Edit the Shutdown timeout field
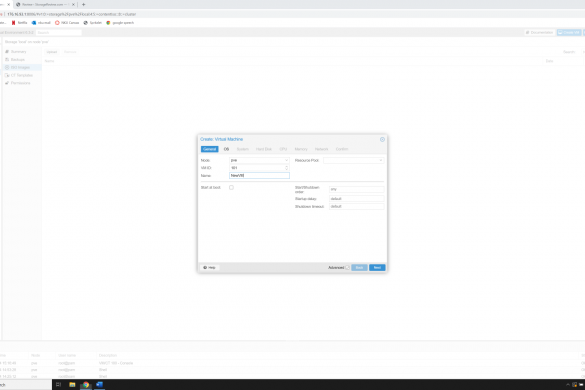The image size is (585, 390). (356, 206)
